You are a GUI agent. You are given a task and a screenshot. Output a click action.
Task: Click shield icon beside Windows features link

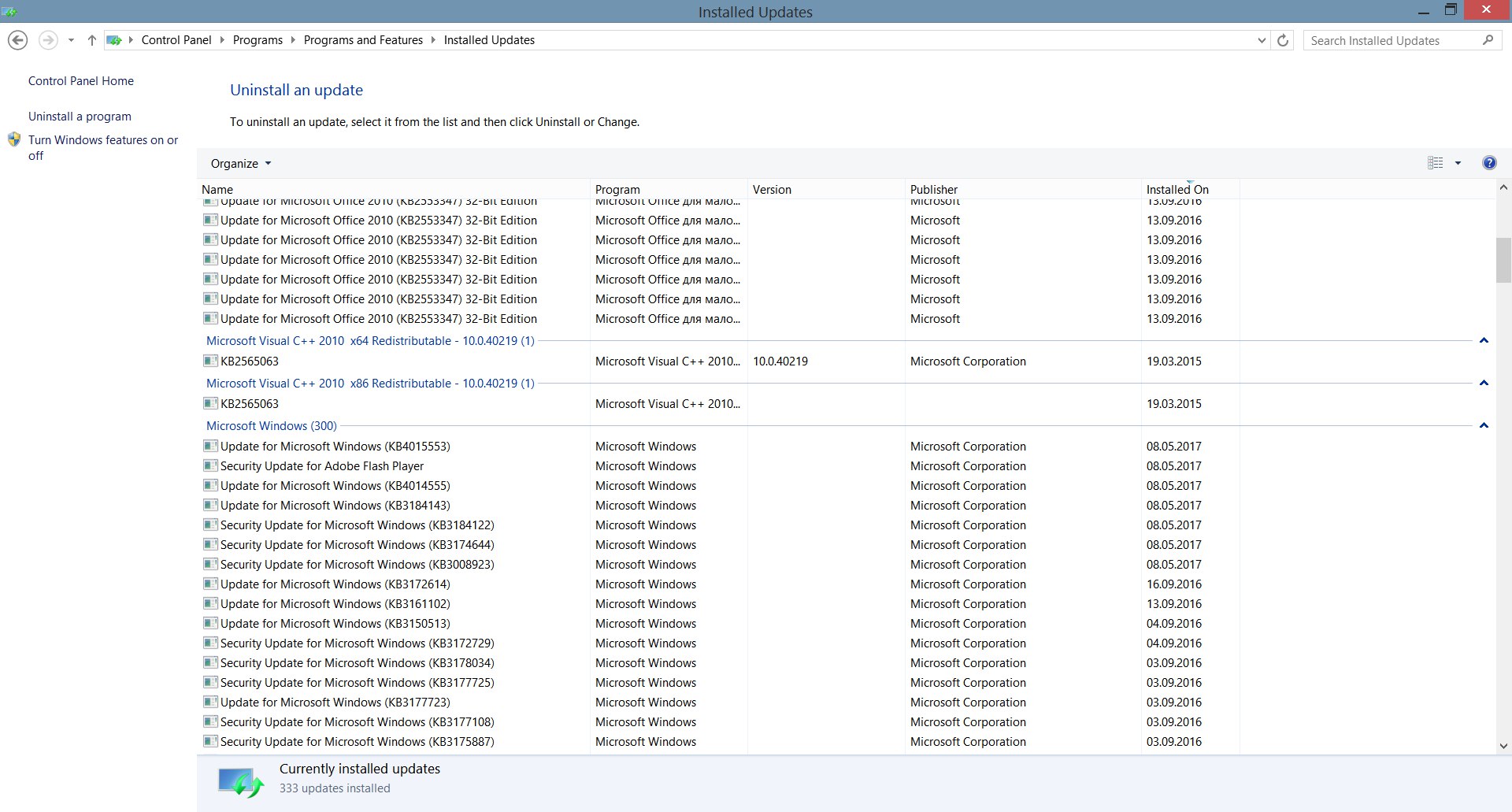14,139
